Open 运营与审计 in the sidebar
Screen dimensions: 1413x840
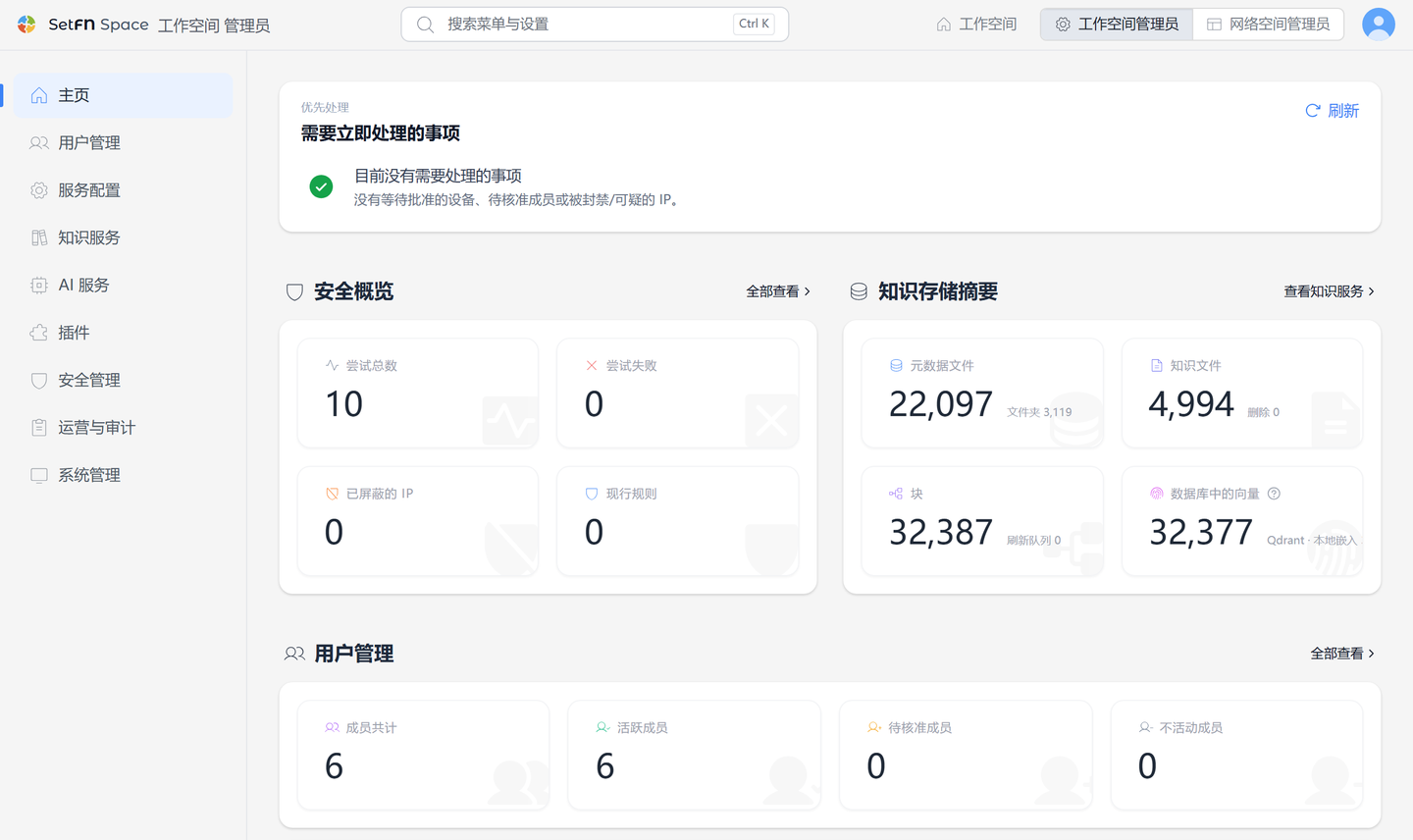click(123, 428)
